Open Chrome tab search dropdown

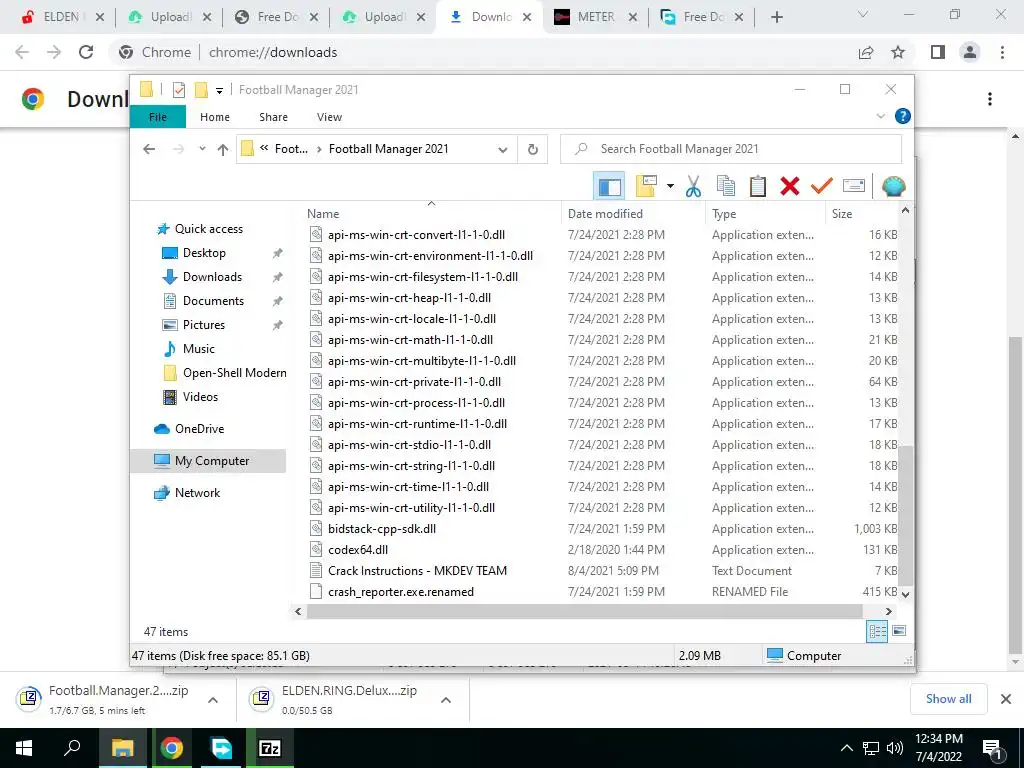pyautogui.click(x=862, y=14)
